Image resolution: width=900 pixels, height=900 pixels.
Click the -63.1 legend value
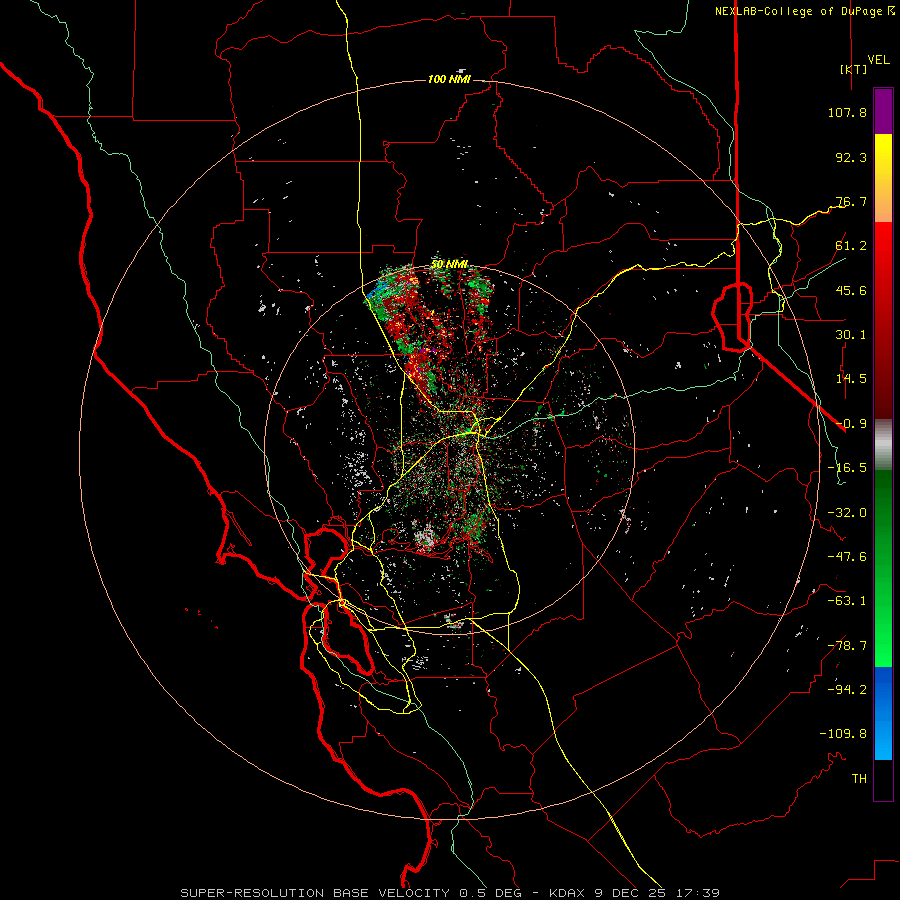point(847,601)
